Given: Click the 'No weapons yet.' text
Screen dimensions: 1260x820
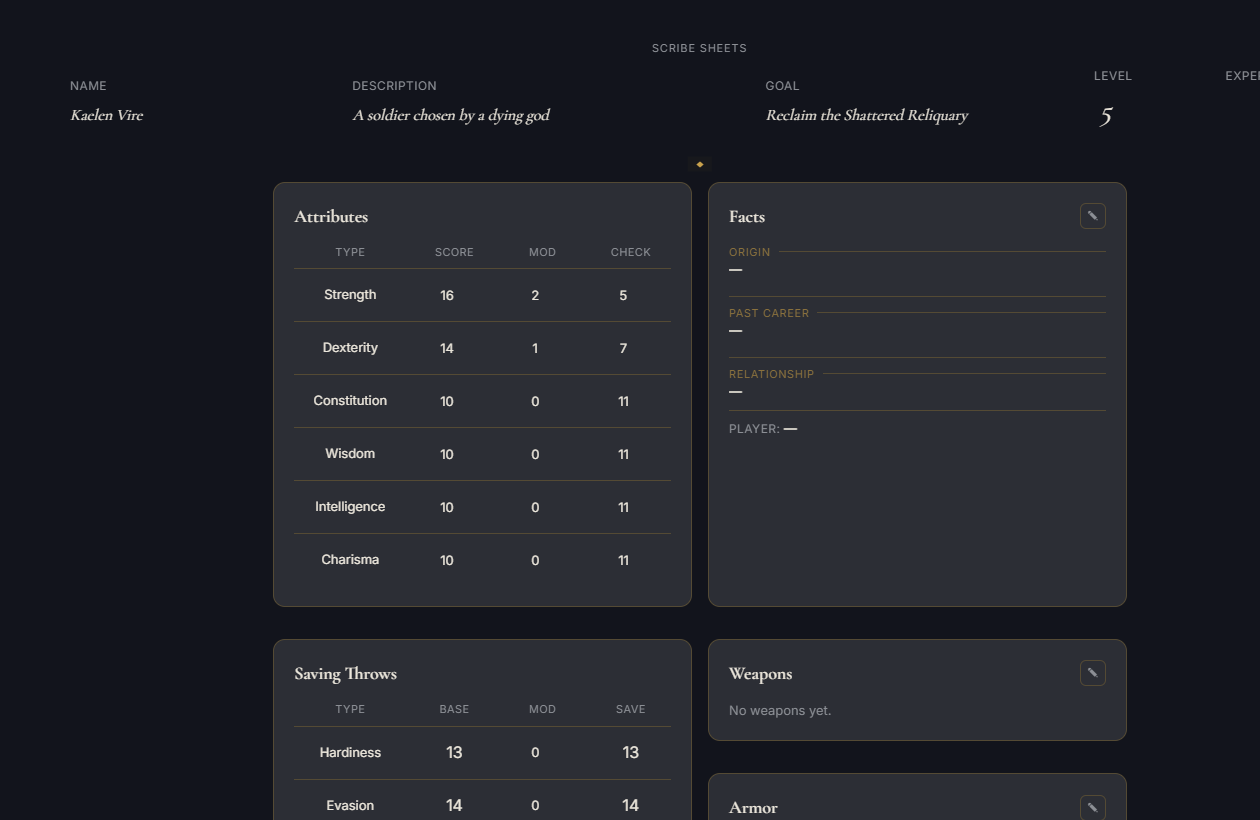Looking at the screenshot, I should coord(780,711).
